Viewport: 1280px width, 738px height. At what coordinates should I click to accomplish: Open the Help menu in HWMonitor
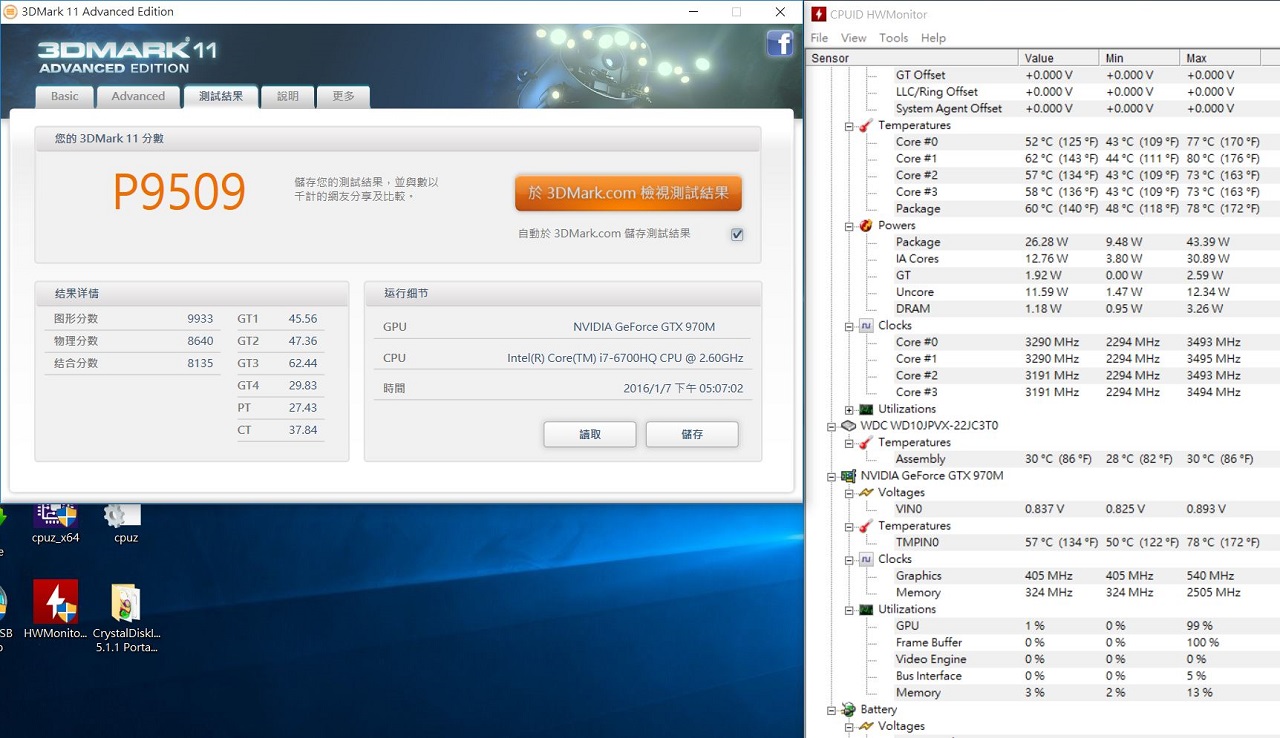tap(933, 38)
